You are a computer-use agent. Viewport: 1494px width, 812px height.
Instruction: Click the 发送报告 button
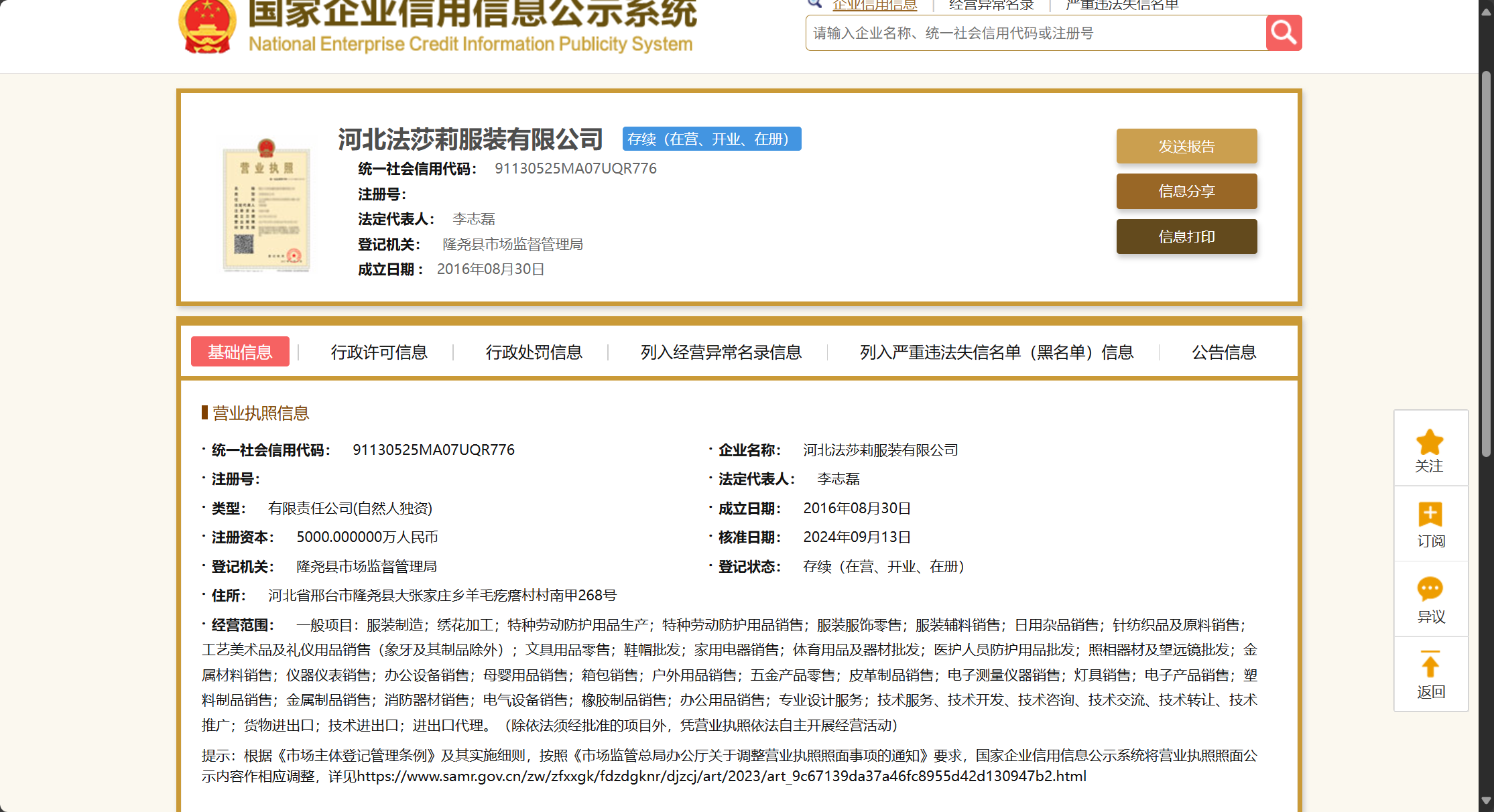[1186, 146]
